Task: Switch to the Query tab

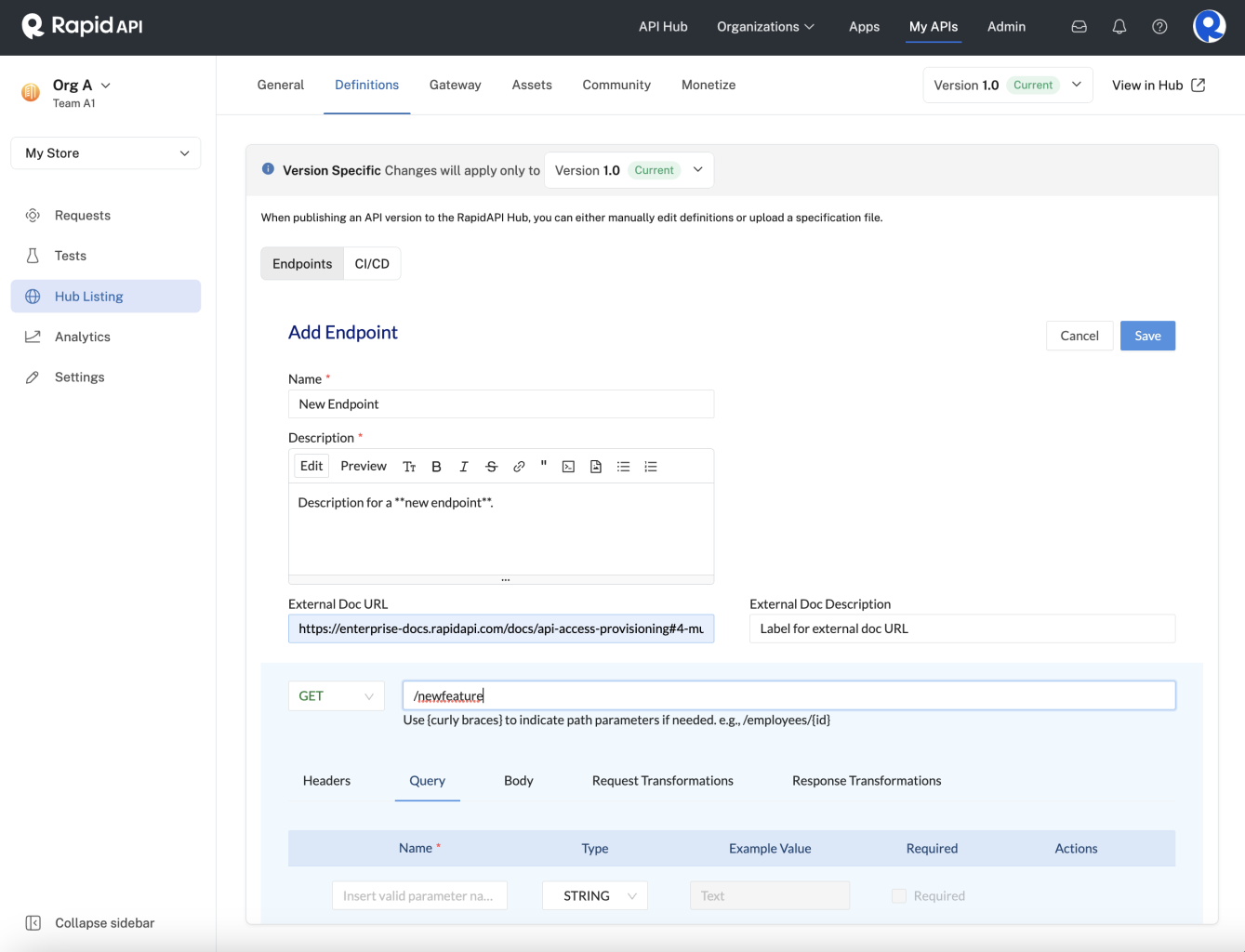Action: tap(428, 781)
